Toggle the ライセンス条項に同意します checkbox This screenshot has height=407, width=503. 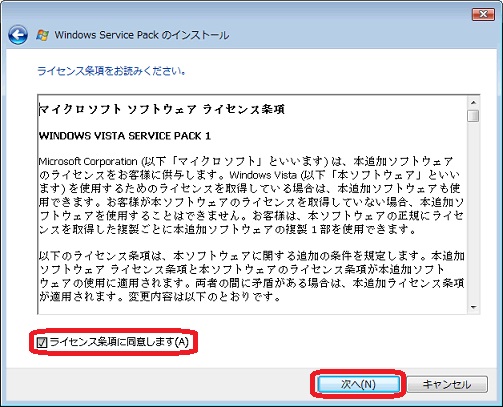[x=42, y=342]
